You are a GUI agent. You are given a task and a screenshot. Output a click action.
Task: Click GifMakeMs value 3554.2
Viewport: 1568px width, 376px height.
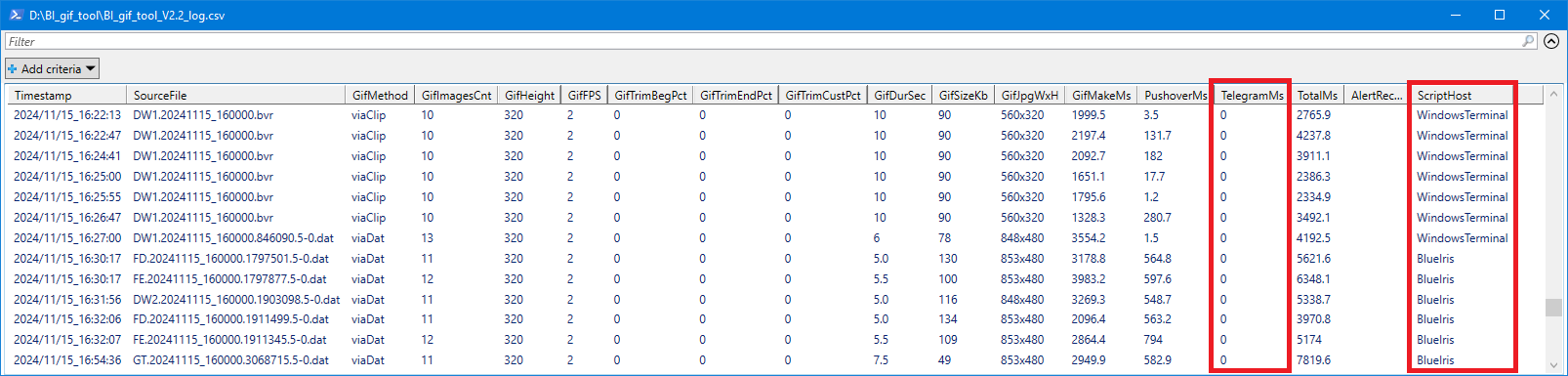pos(1089,237)
